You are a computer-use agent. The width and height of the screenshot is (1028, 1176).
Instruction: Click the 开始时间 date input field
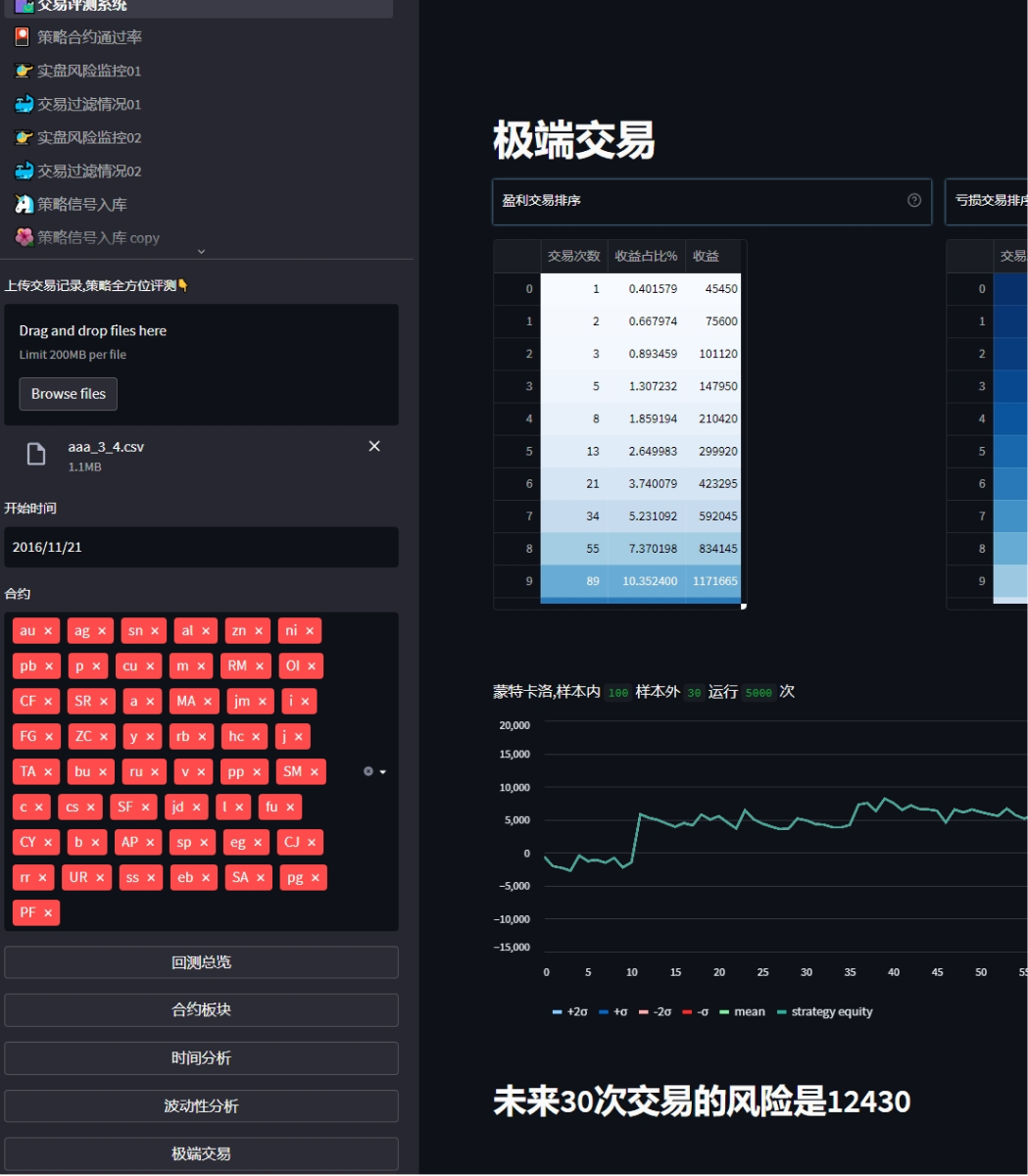pos(201,548)
